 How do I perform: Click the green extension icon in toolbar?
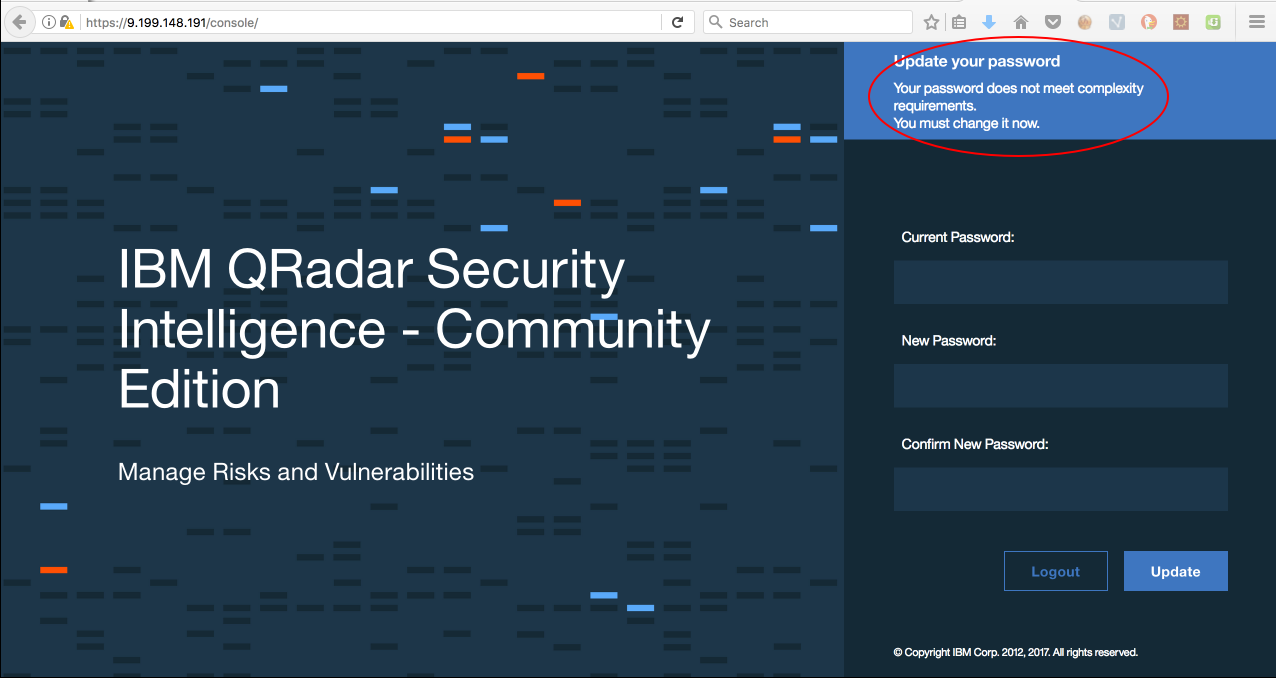coord(1212,21)
